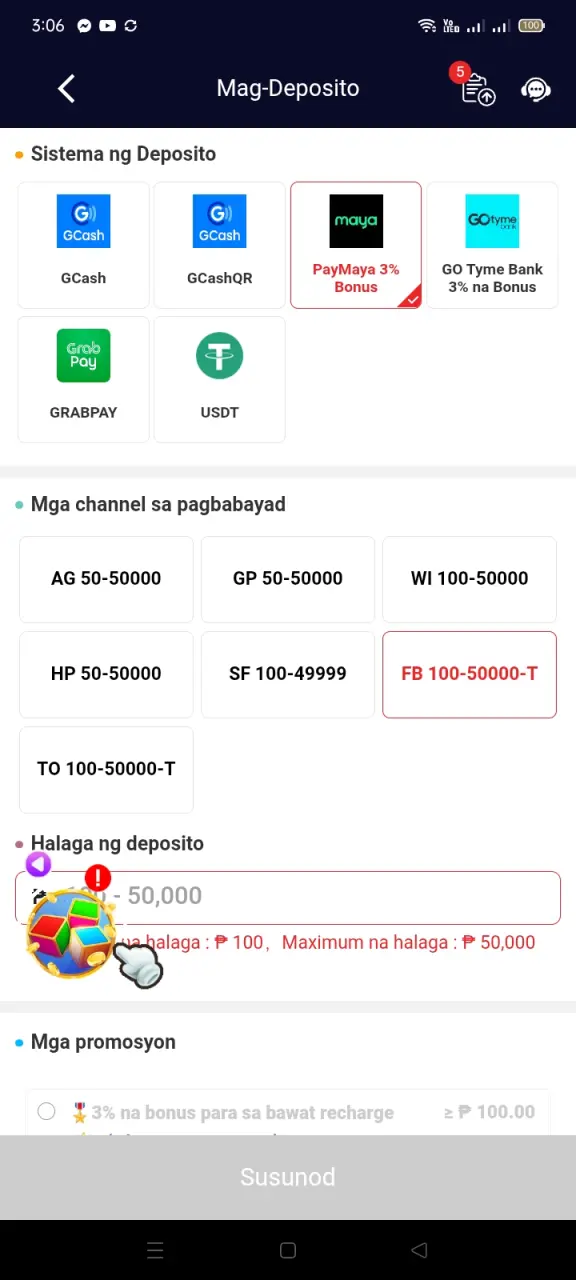Select USDT as deposit method
Viewport: 576px width, 1280px height.
[x=219, y=379]
